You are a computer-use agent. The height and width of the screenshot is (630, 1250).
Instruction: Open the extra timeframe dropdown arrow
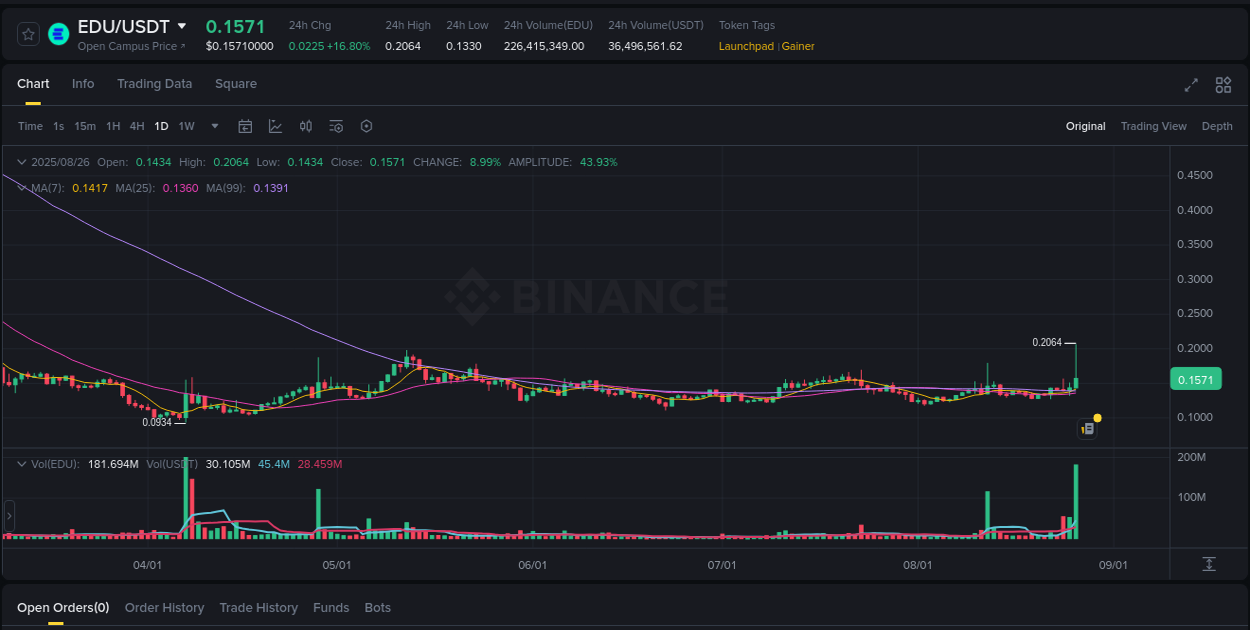click(214, 126)
